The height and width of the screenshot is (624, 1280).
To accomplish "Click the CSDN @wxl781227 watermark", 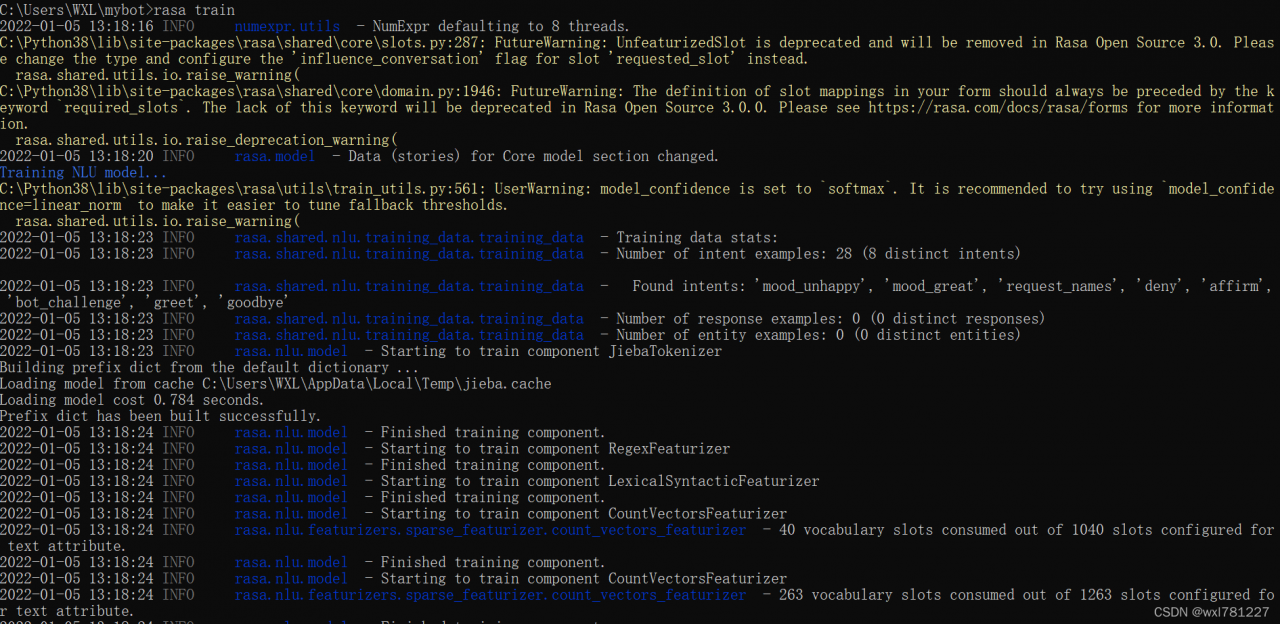I will 1210,612.
